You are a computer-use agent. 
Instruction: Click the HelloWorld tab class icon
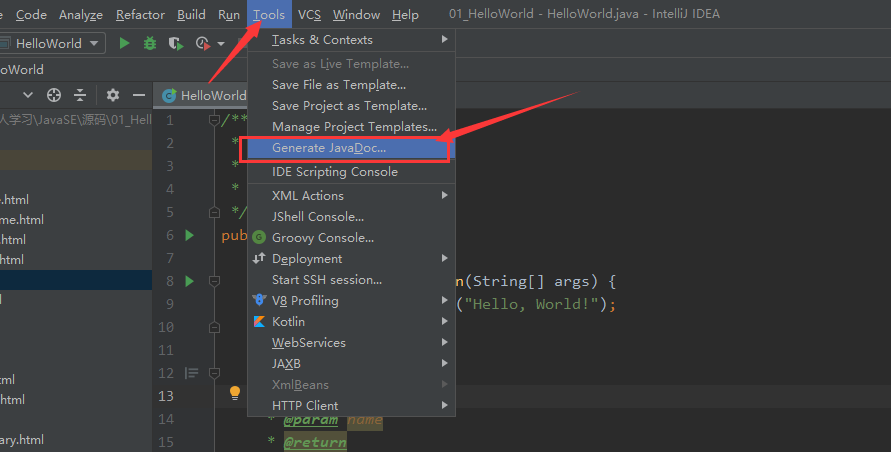click(x=169, y=96)
